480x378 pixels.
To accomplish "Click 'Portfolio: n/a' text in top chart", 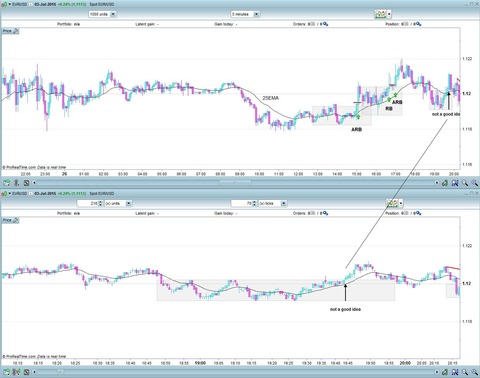I will [x=68, y=24].
